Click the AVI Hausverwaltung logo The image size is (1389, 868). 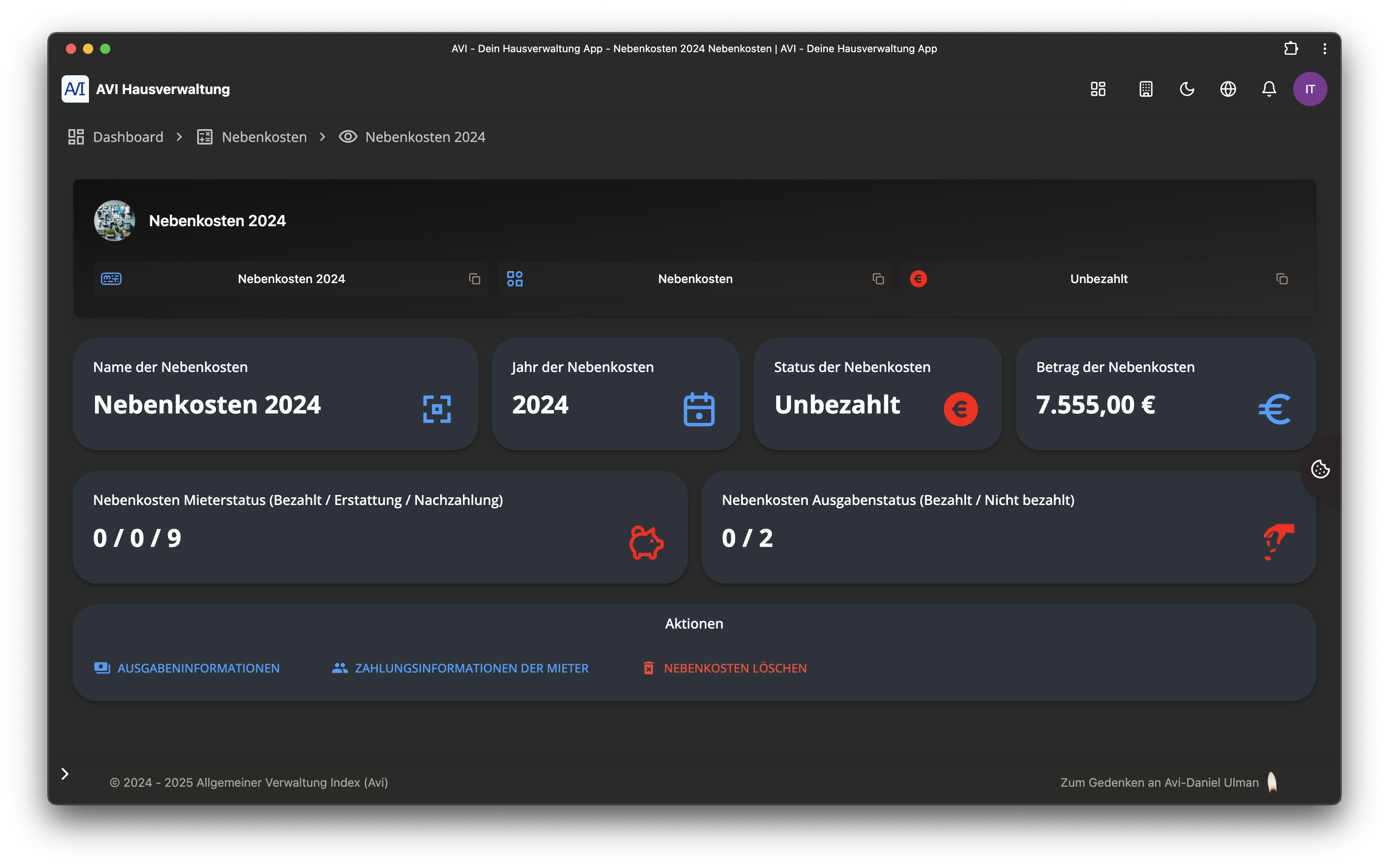75,89
